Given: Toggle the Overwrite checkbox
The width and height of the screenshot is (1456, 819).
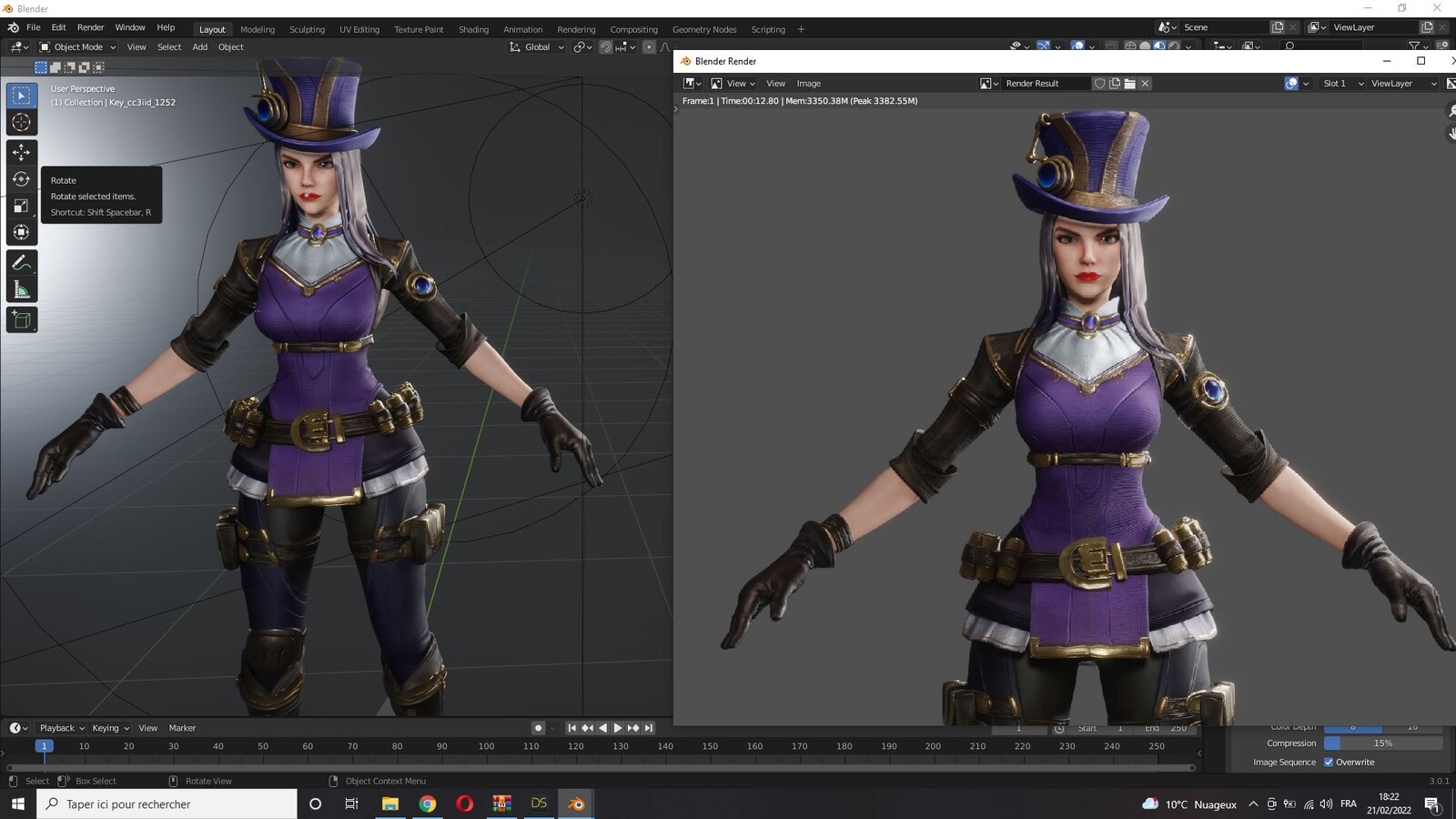Looking at the screenshot, I should click(x=1329, y=763).
